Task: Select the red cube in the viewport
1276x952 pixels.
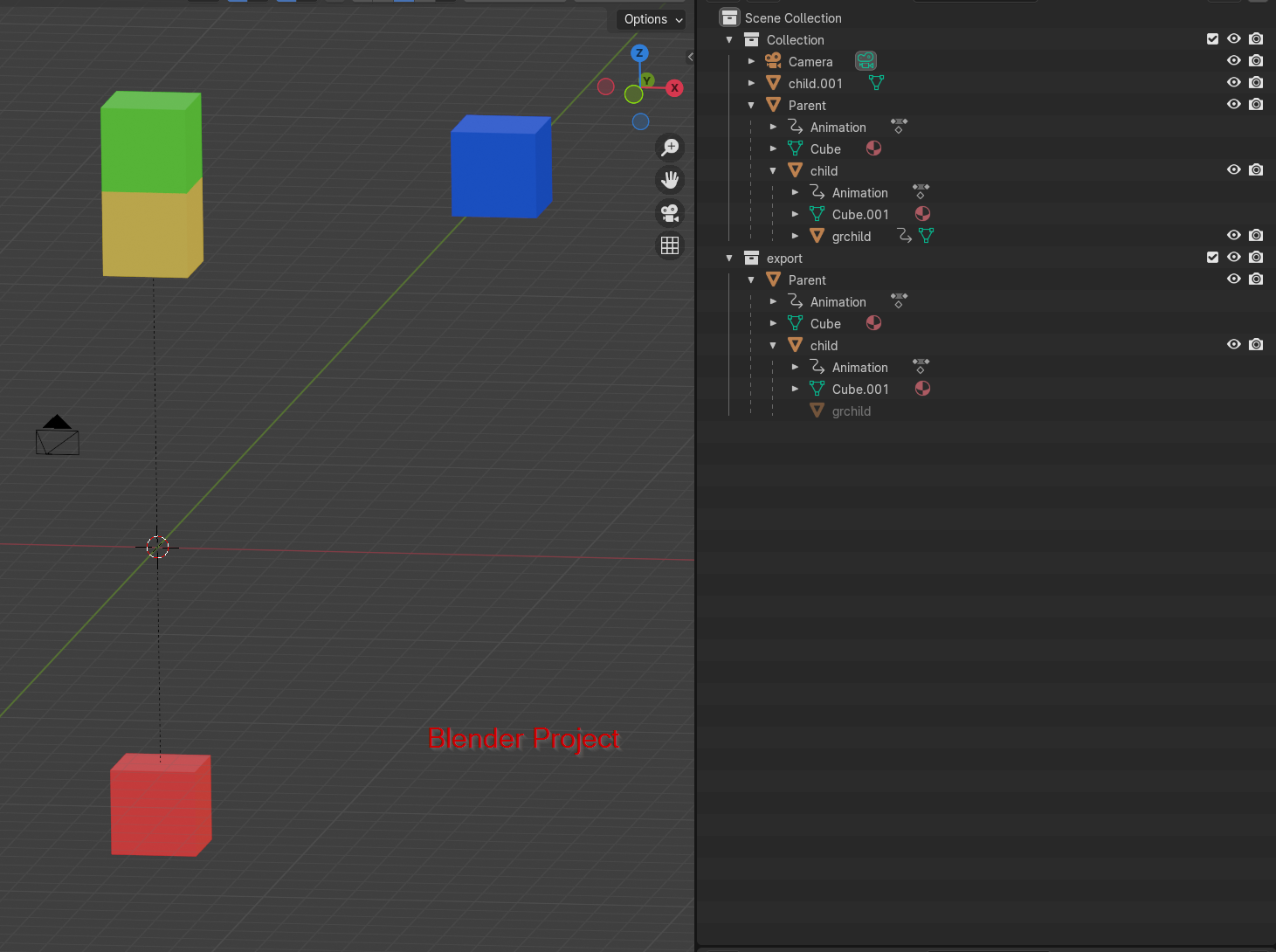Action: pyautogui.click(x=161, y=804)
